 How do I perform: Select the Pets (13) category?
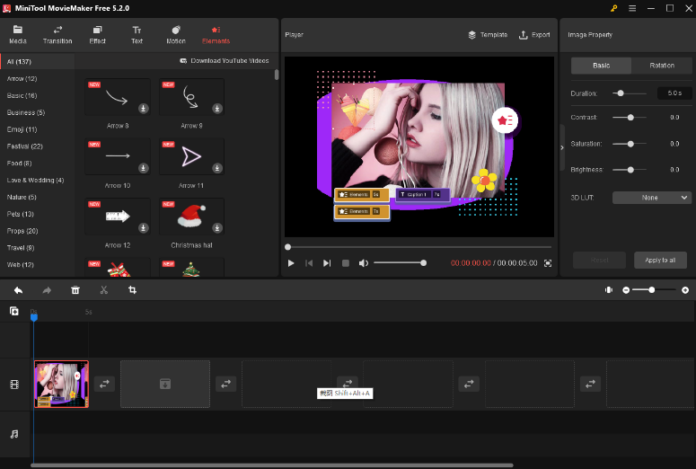click(20, 214)
